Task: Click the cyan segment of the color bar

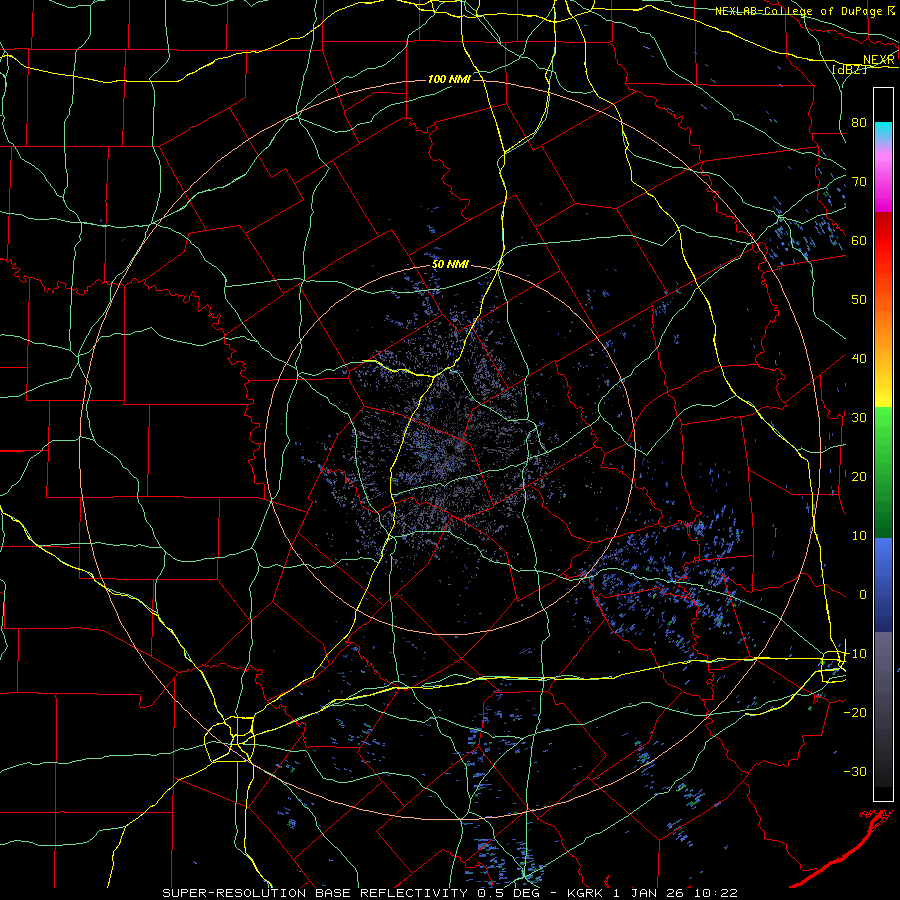Action: [883, 132]
